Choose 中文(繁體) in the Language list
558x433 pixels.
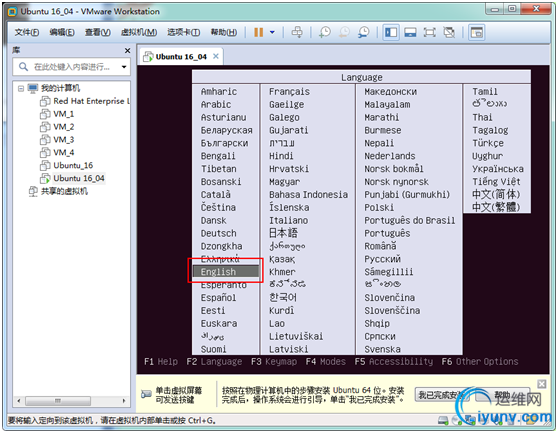click(x=496, y=207)
